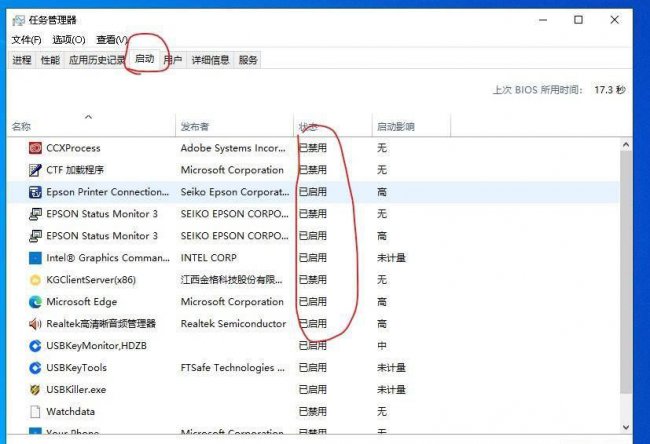Click icon of enabled EPSON Status Monitor 3
Viewport: 650px width, 444px height.
35,236
